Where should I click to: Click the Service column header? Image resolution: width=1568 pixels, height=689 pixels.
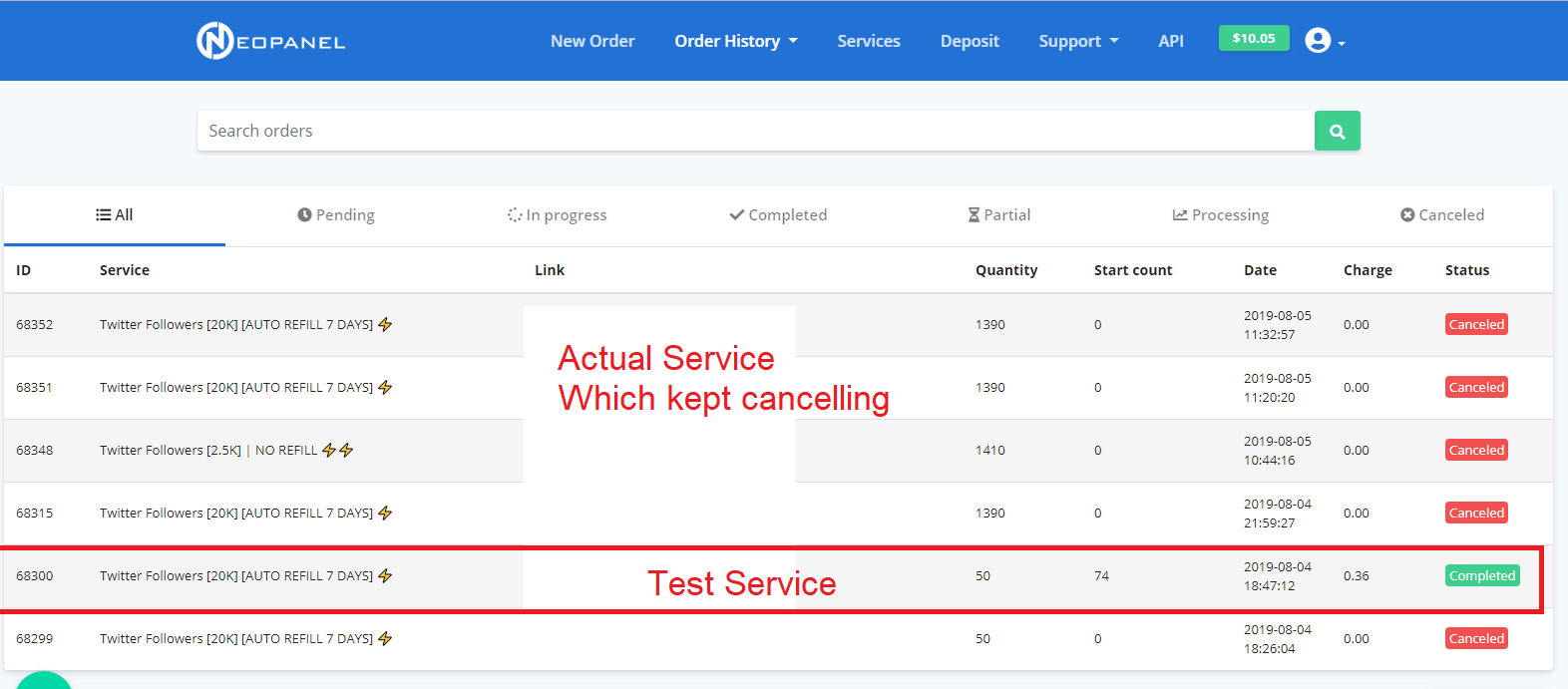[x=125, y=270]
